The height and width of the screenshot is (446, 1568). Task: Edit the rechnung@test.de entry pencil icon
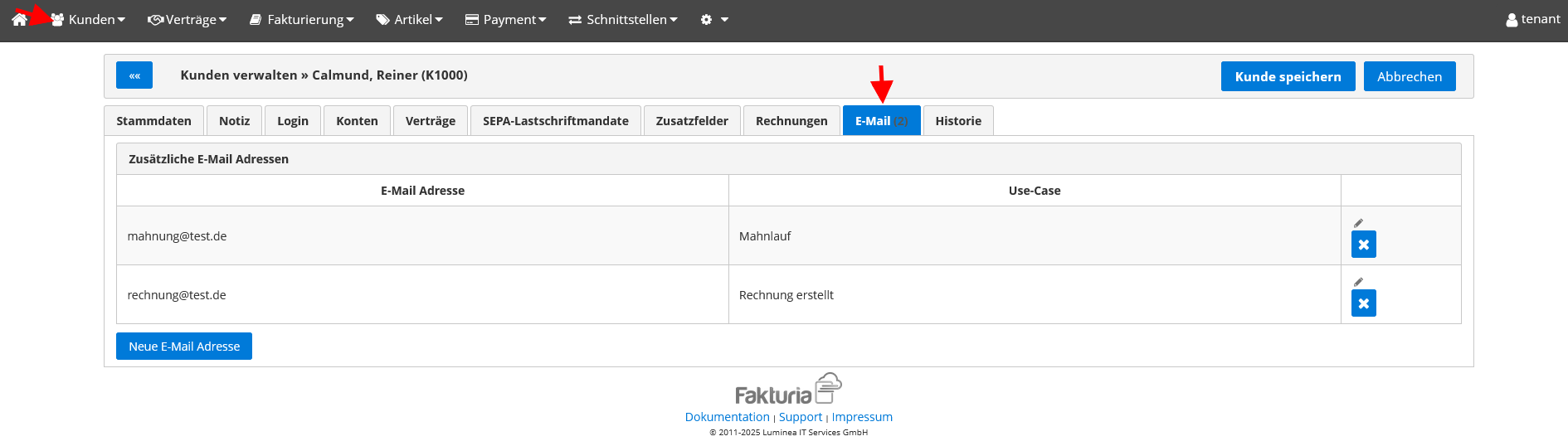pyautogui.click(x=1358, y=282)
